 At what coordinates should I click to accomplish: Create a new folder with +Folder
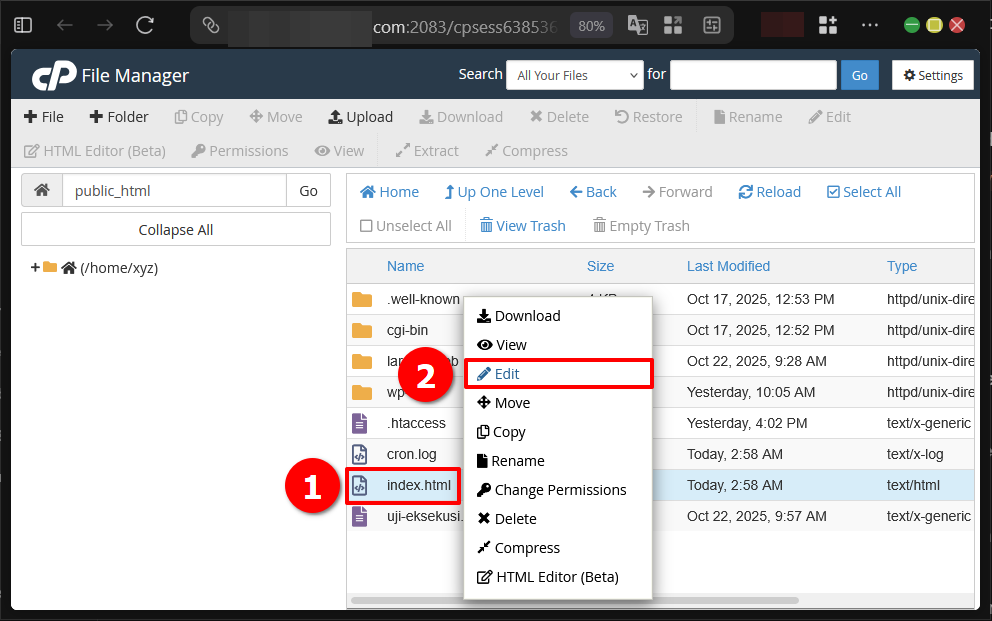(118, 116)
